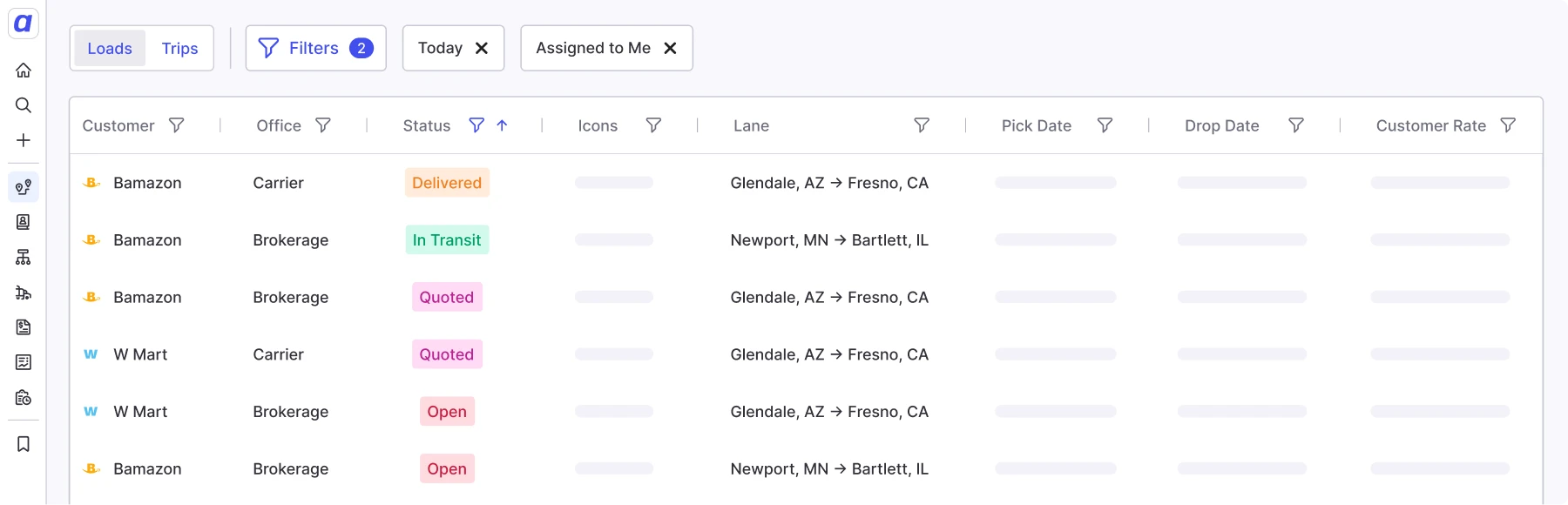Filter the Pick Date column
Viewport: 1568px width, 505px height.
(1105, 125)
